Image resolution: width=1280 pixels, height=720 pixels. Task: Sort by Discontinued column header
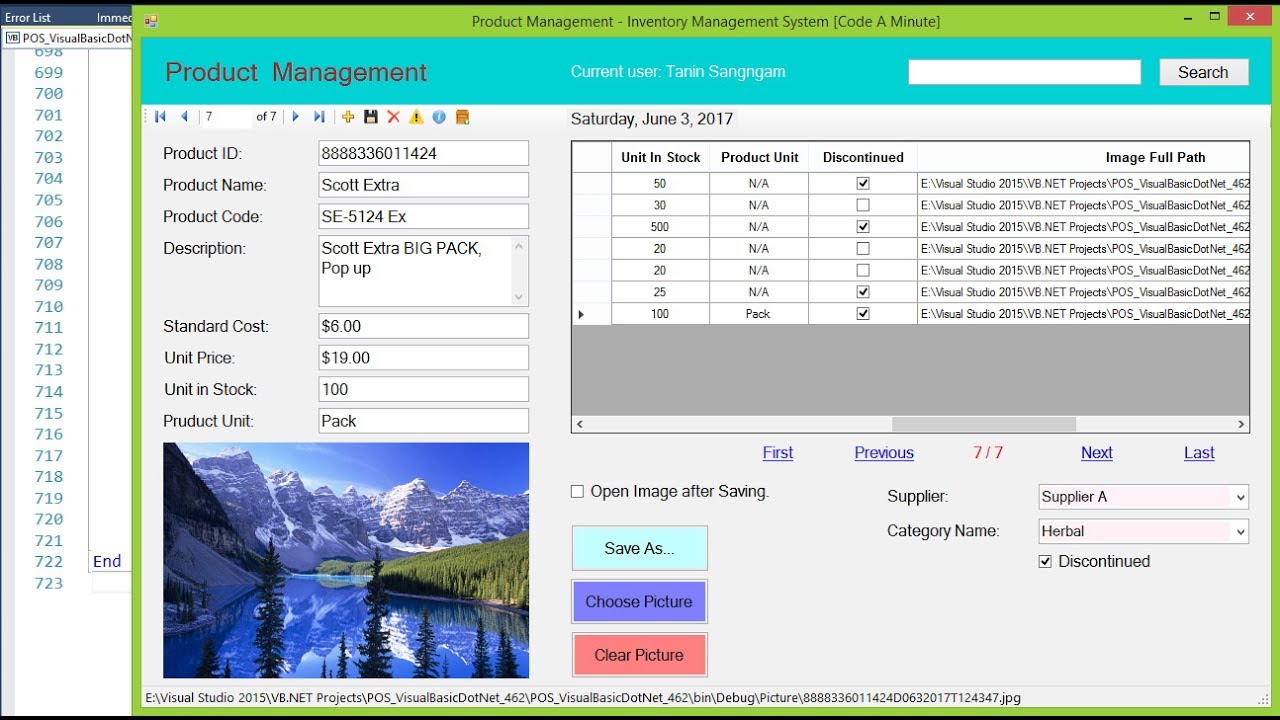[x=863, y=157]
